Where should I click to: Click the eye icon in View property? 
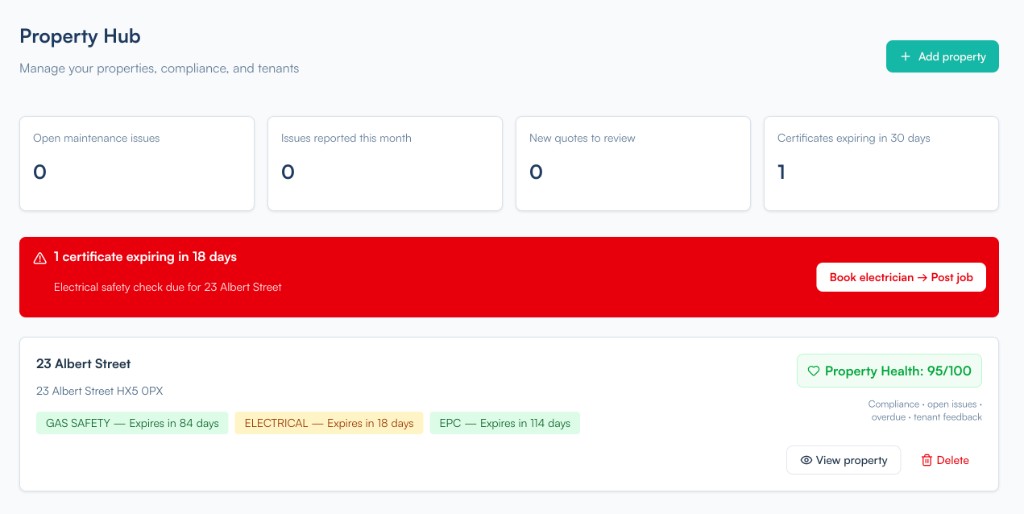click(x=805, y=460)
